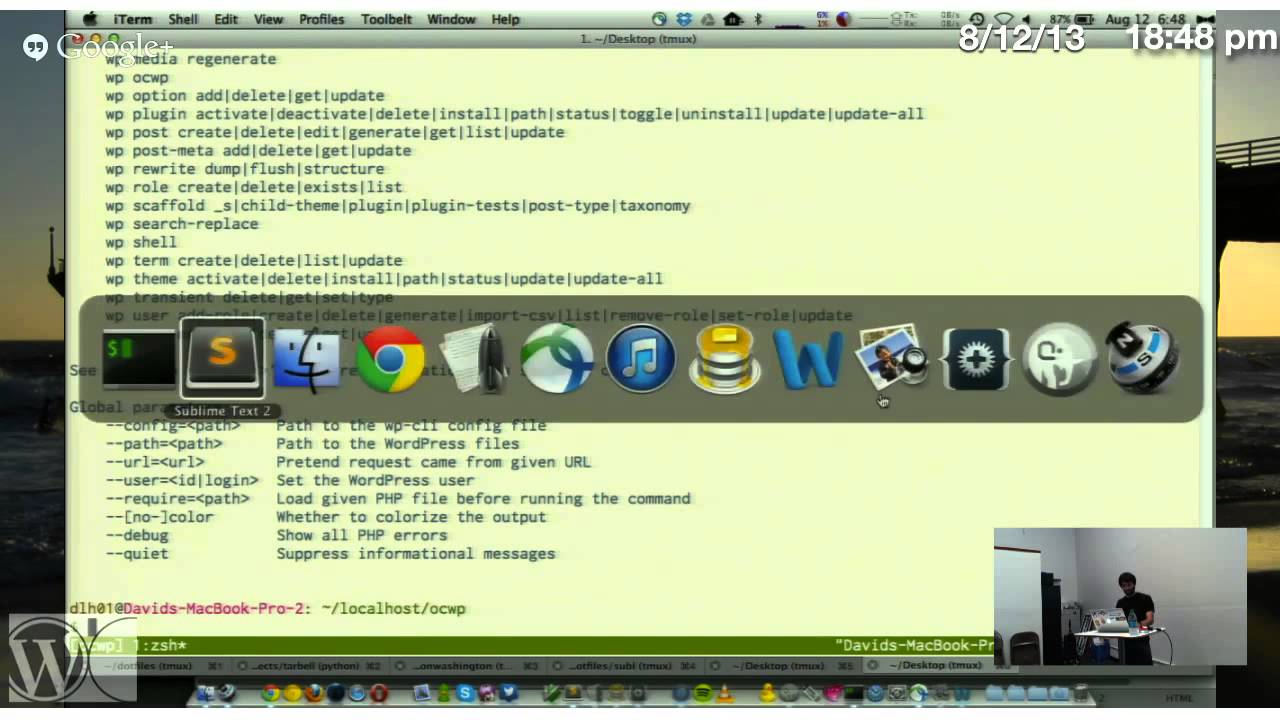Image resolution: width=1280 pixels, height=720 pixels.
Task: Click the '--quiet' parameter line
Action: click(x=330, y=553)
